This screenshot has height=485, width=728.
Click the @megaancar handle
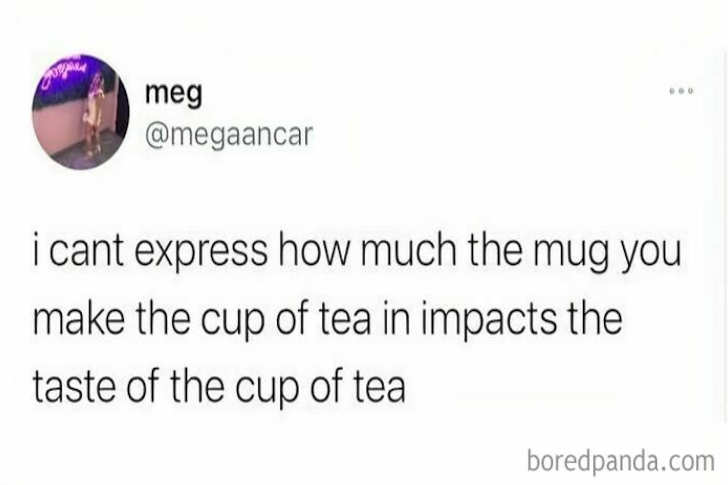(229, 136)
